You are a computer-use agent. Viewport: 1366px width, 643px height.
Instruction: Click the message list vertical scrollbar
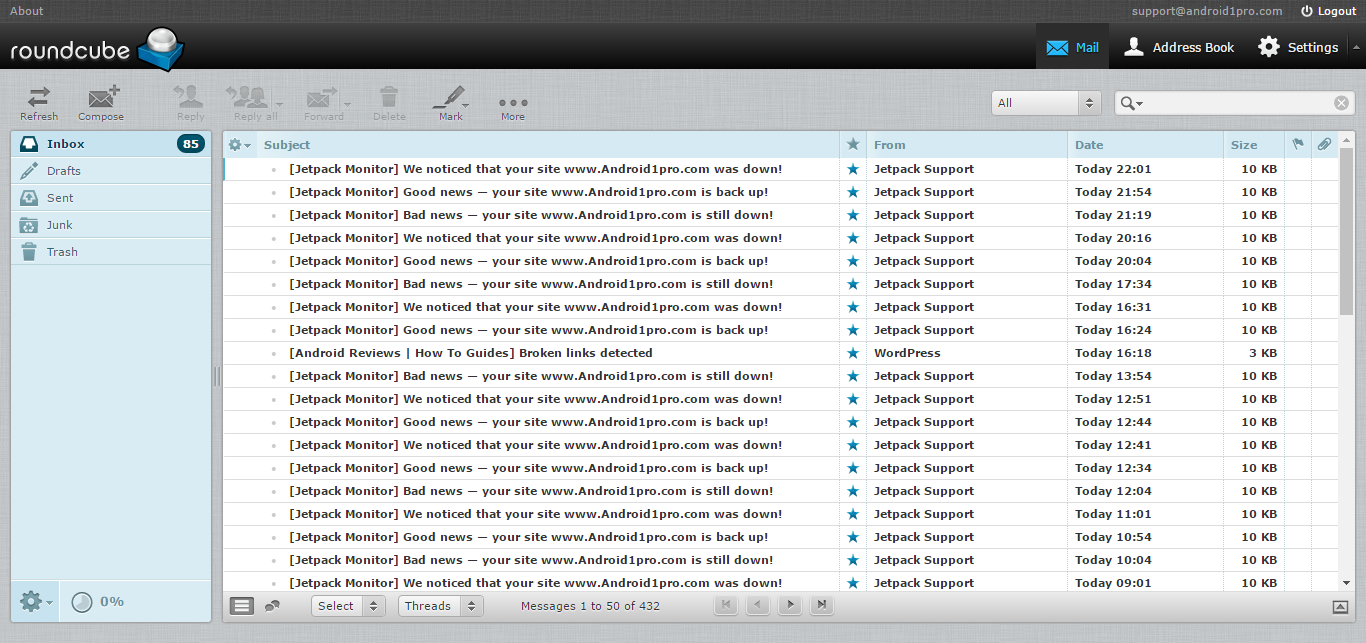[x=1346, y=232]
